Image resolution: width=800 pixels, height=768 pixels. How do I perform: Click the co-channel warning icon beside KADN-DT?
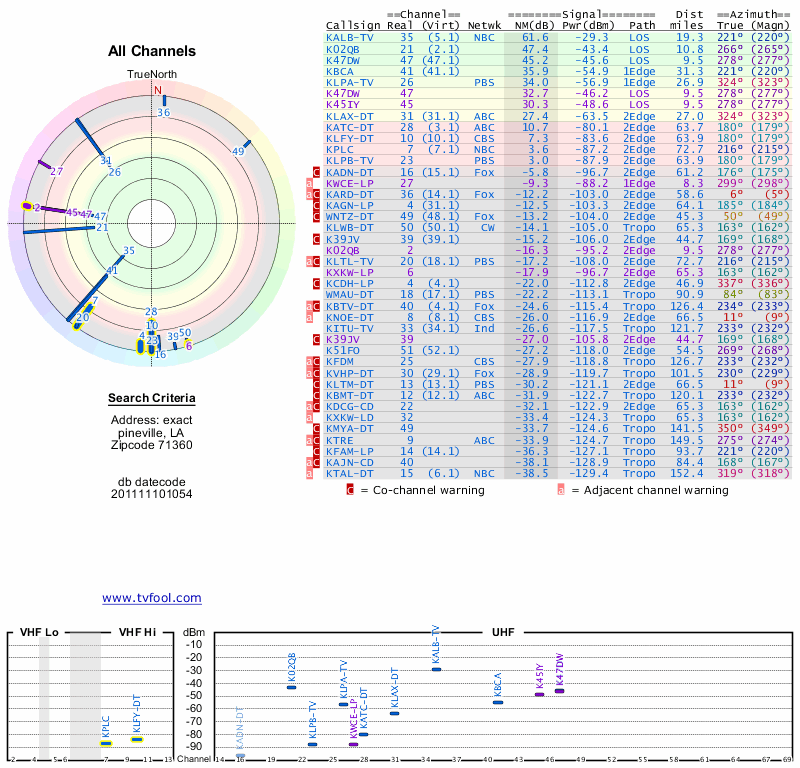point(316,172)
